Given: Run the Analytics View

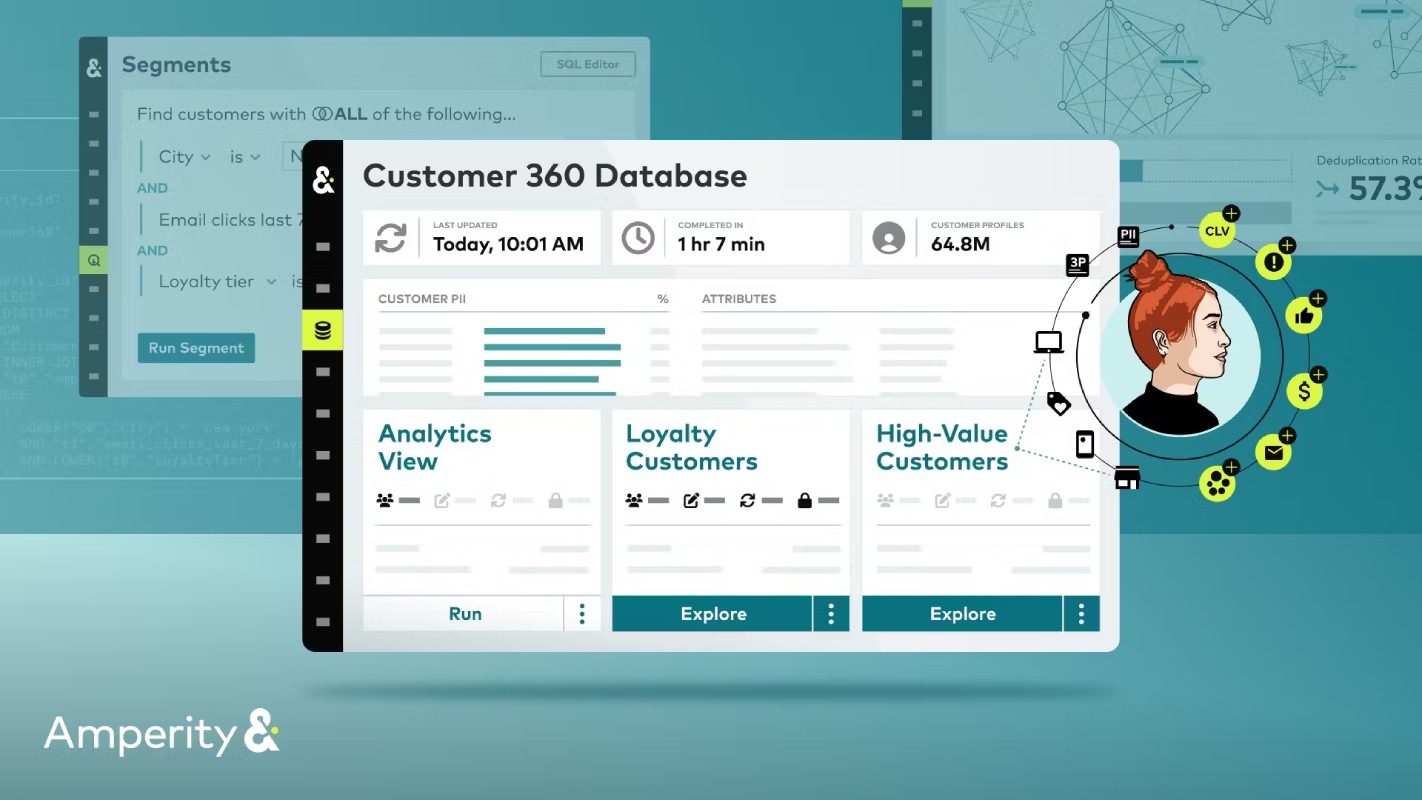Looking at the screenshot, I should pos(464,614).
